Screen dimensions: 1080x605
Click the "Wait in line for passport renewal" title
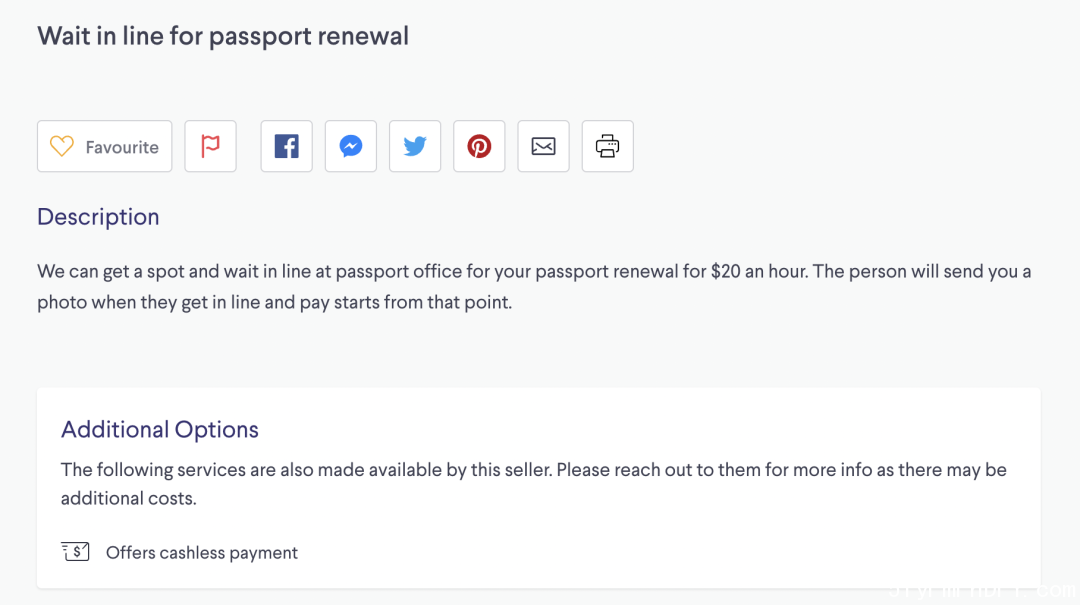223,36
